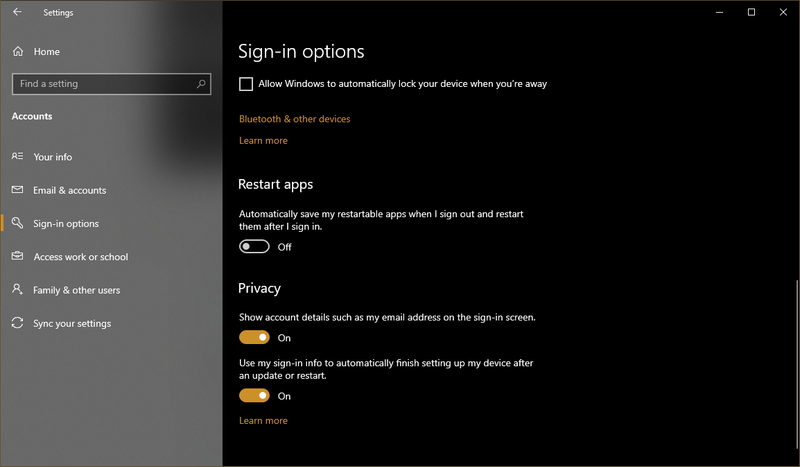
Task: Click the Accounts section label
Action: coord(32,116)
